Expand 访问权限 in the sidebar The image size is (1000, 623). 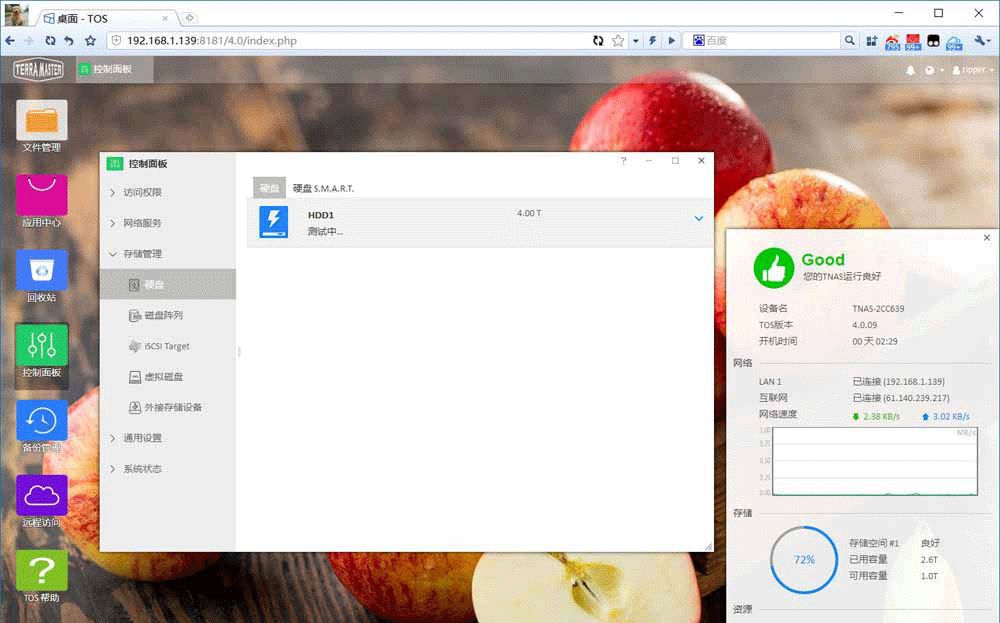click(x=142, y=193)
